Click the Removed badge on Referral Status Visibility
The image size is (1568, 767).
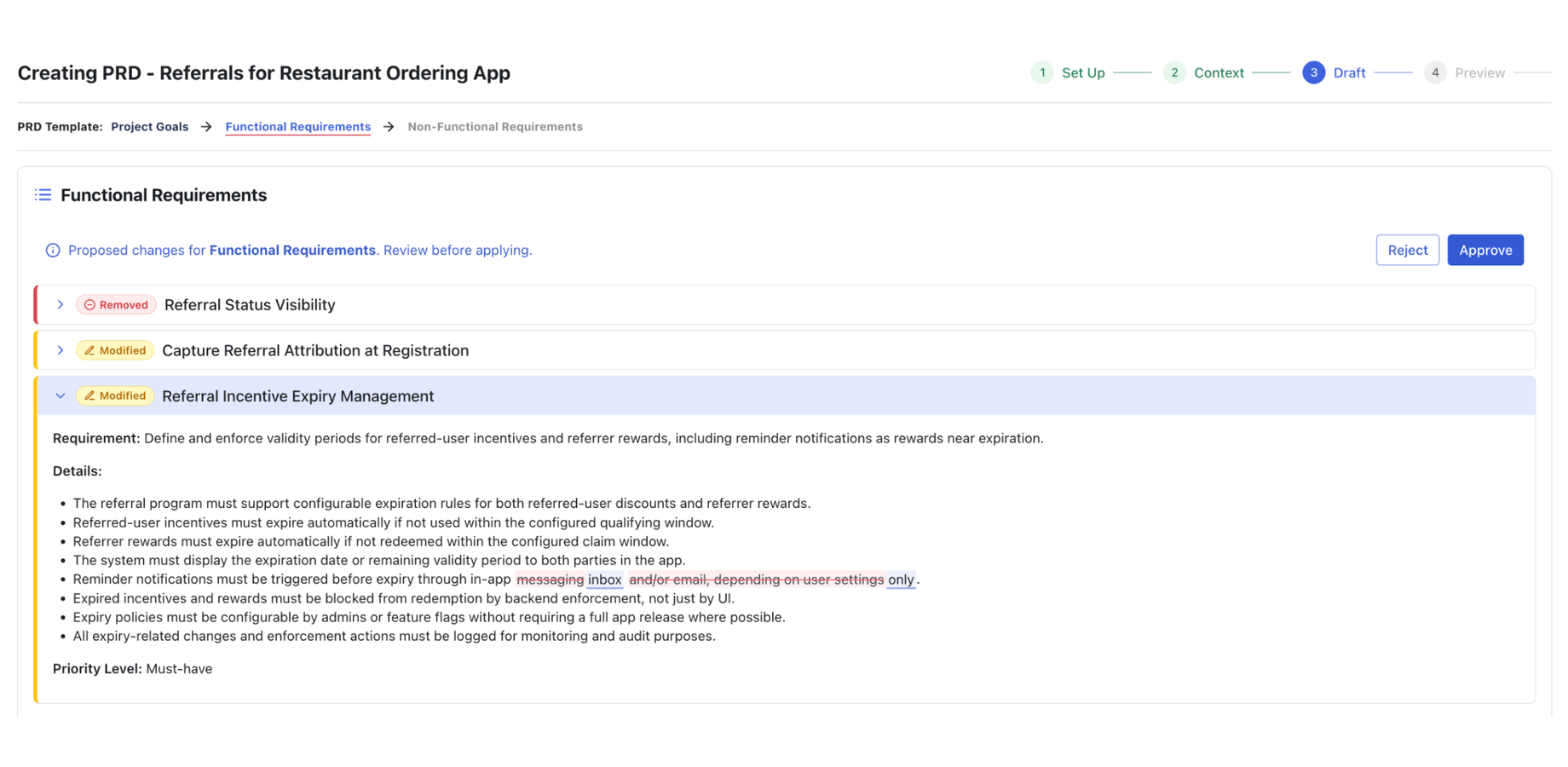[116, 305]
